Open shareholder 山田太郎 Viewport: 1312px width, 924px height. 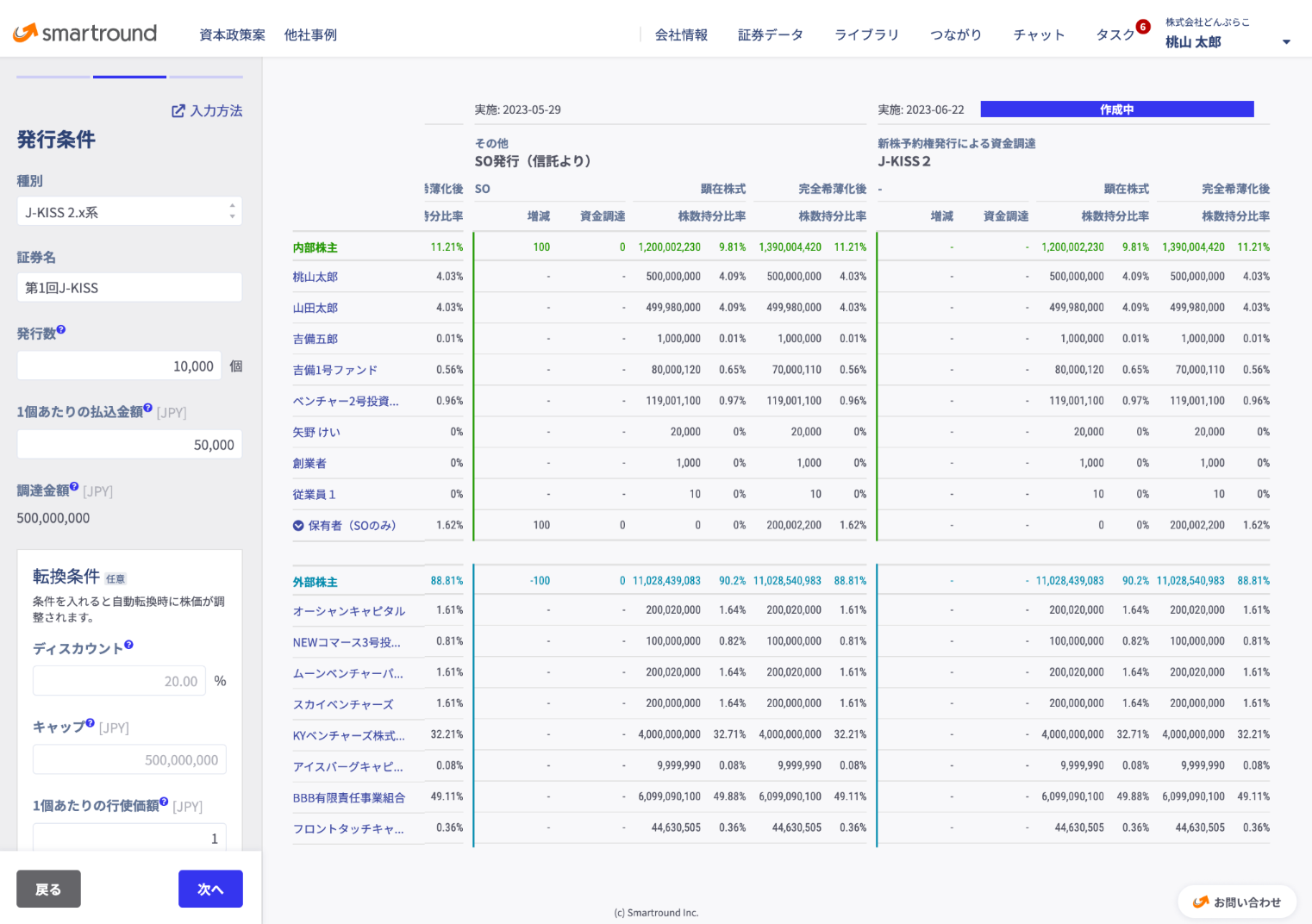point(316,309)
